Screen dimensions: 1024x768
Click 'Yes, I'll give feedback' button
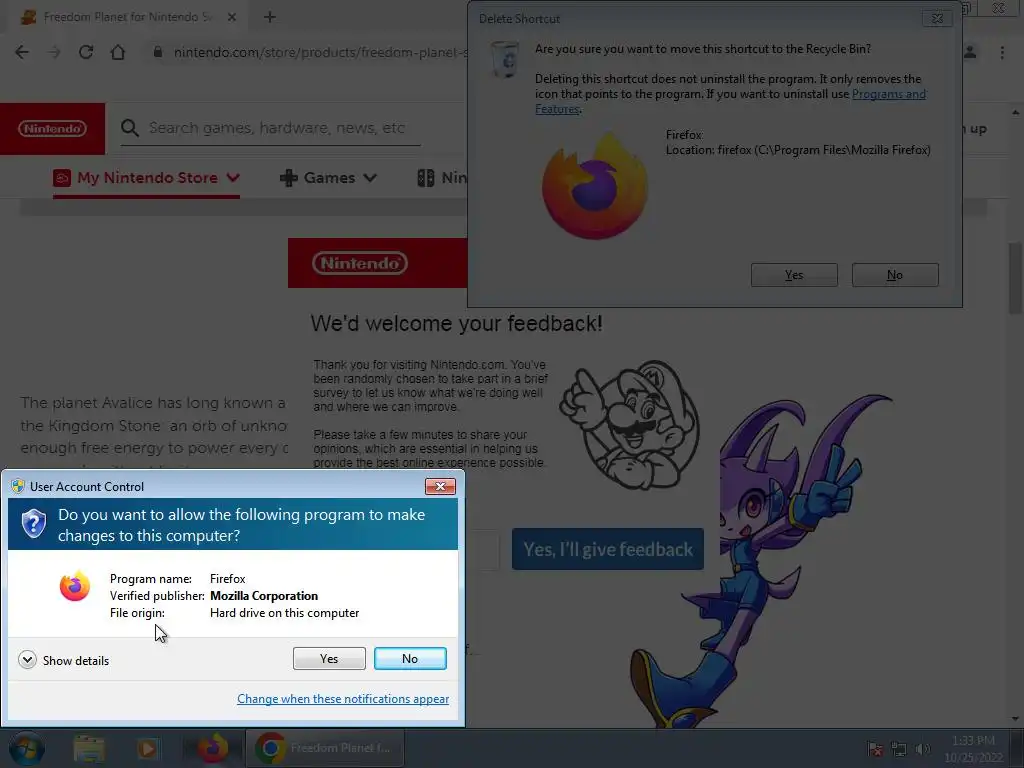(x=608, y=549)
